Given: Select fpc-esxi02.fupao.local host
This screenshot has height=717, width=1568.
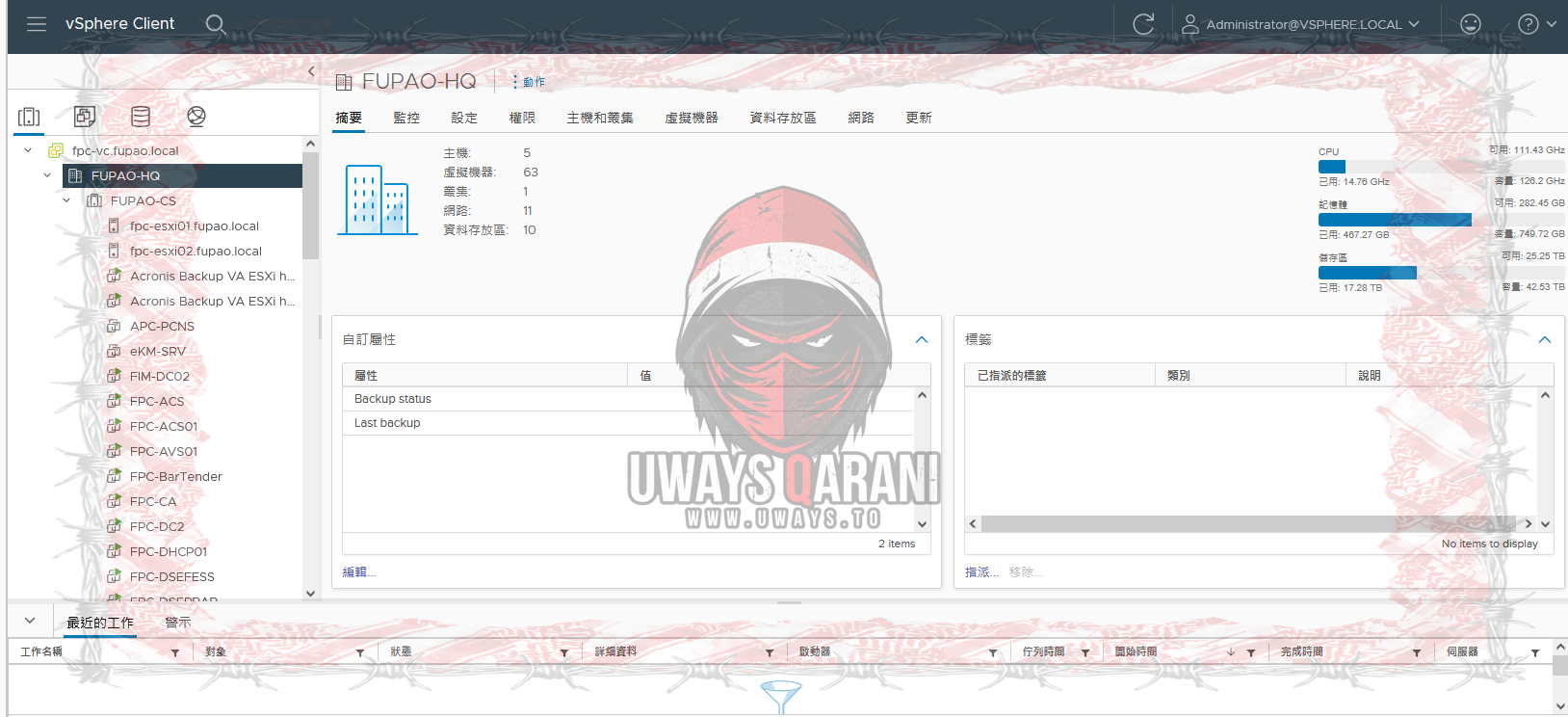Looking at the screenshot, I should point(196,251).
